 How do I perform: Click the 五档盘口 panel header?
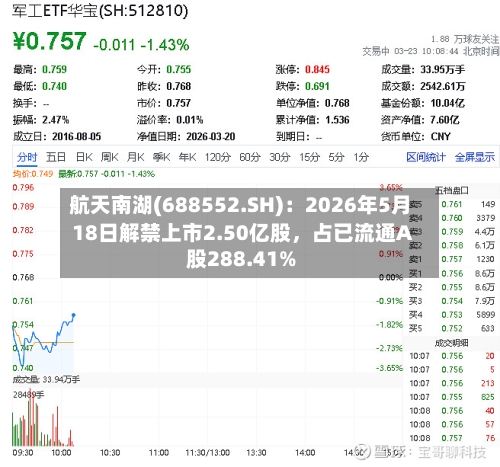point(452,190)
